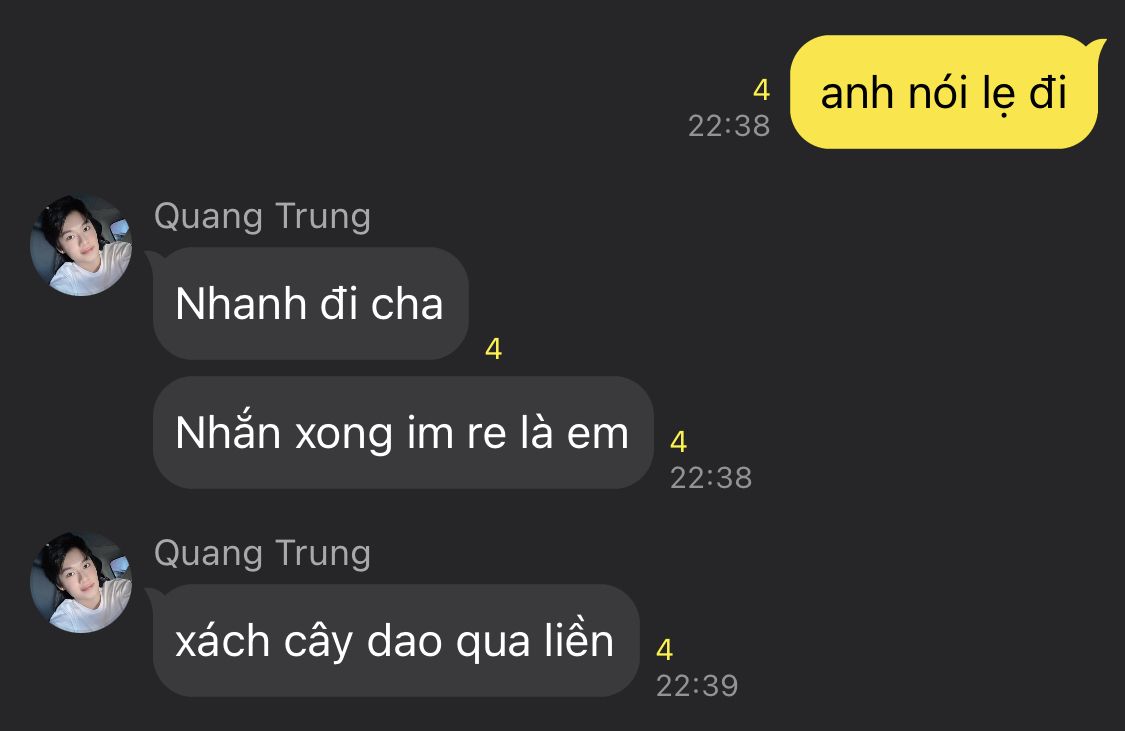1125x731 pixels.
Task: Open Quang Trung's profile photo beside 'Nhanh đi cha'
Action: (x=81, y=245)
